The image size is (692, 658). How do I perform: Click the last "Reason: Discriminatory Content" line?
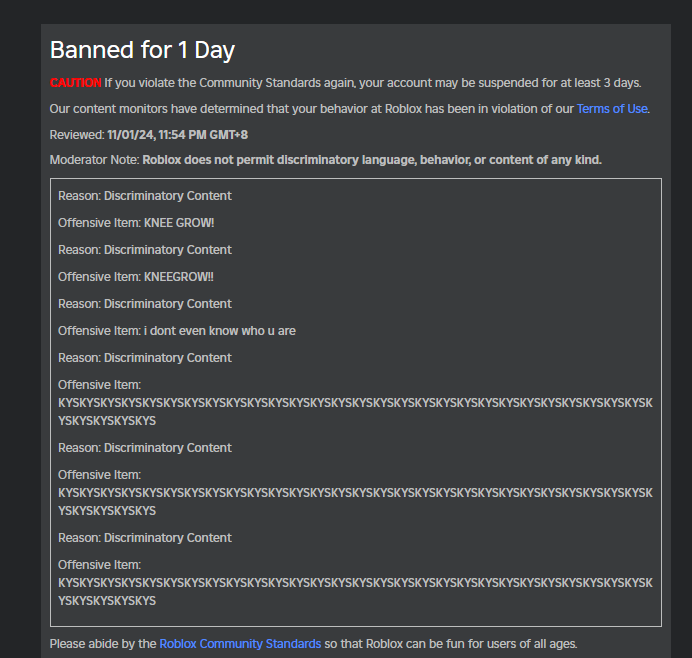point(145,538)
